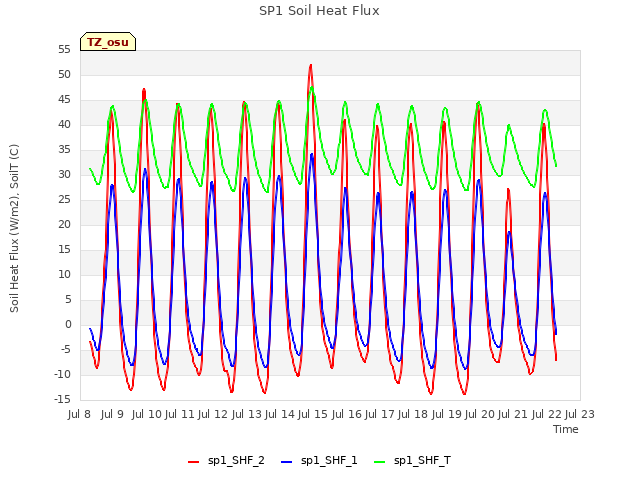
Task: Click the Jul 15 x-axis tick label
Action: point(313,414)
